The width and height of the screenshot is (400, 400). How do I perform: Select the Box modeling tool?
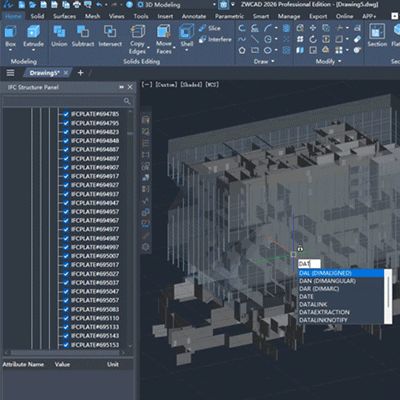[10, 36]
